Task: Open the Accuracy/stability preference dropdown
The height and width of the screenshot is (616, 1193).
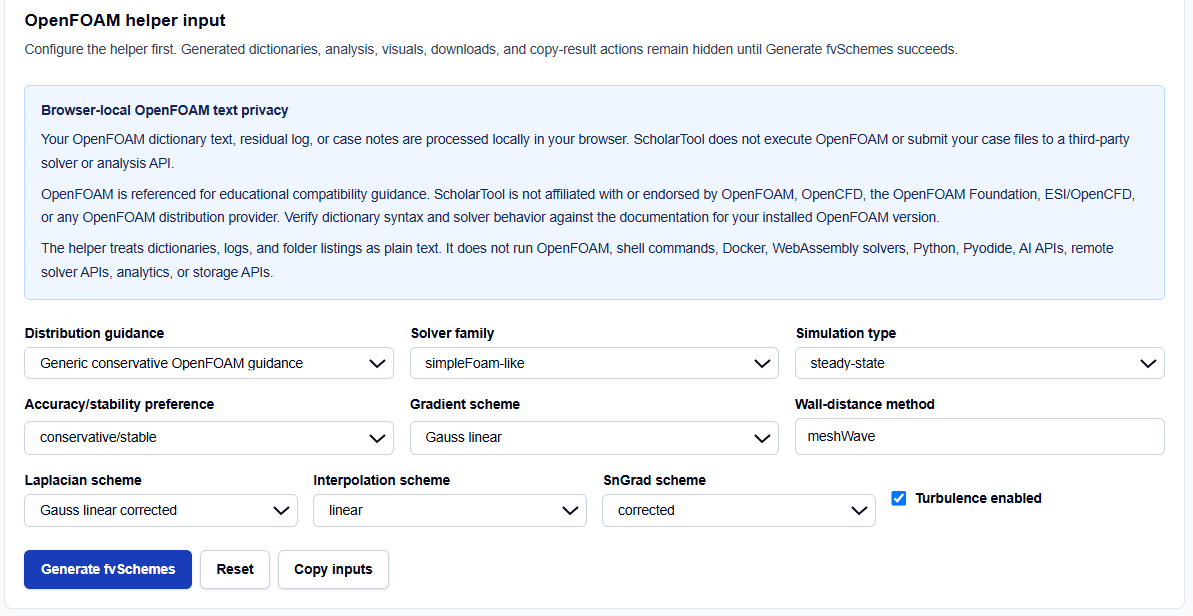Action: point(208,437)
